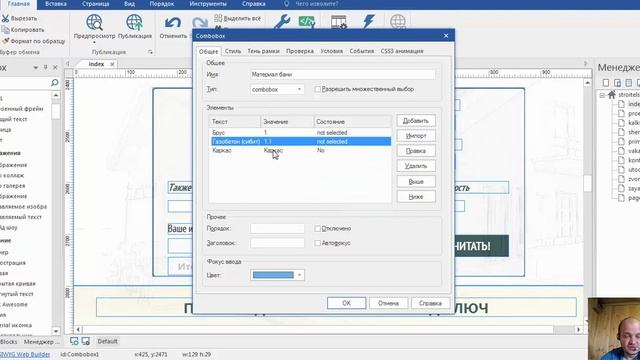Open the Preview (Предпросмотр) globe icon

click(94, 22)
